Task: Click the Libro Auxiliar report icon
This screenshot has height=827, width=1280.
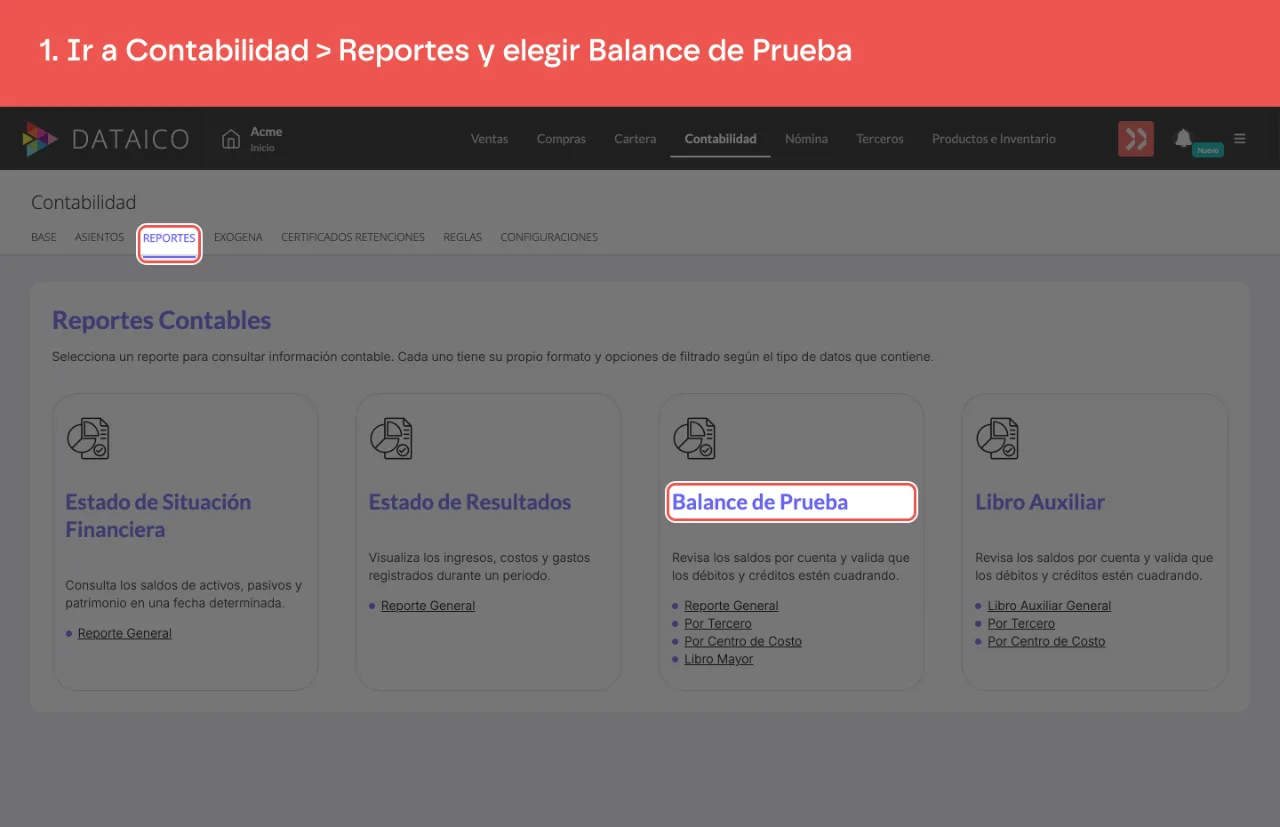Action: 997,438
